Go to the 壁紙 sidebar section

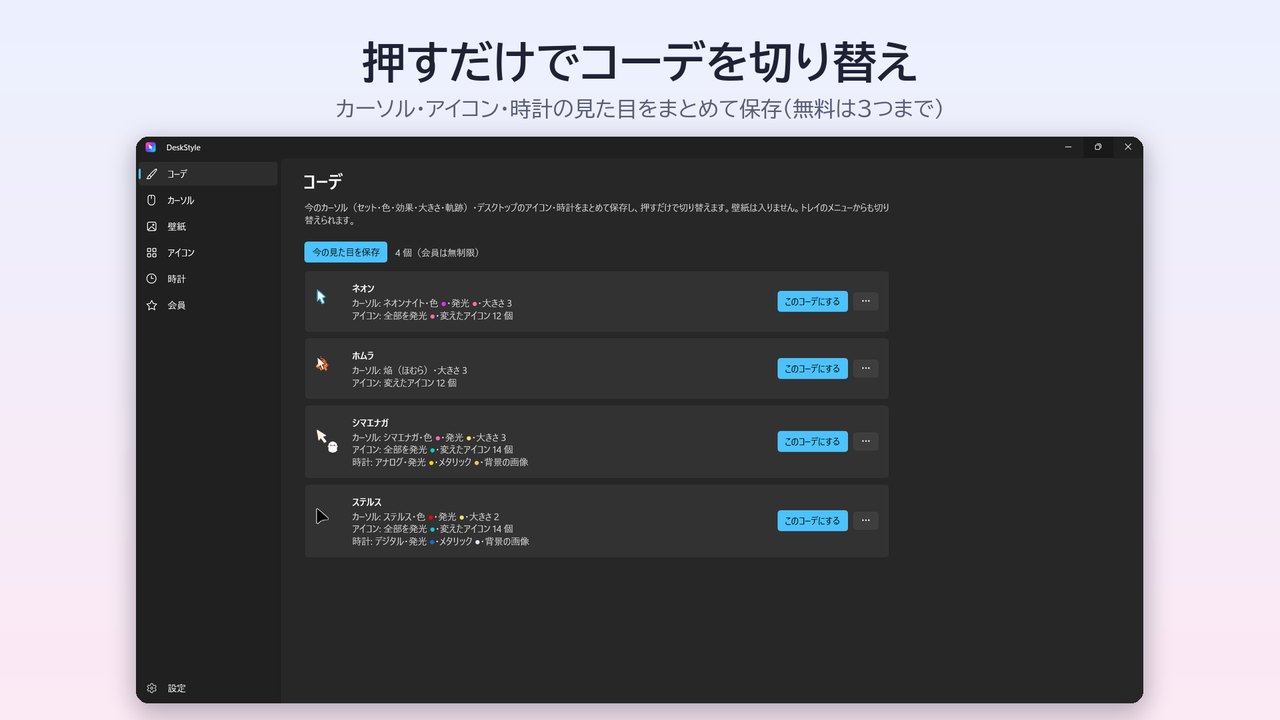pyautogui.click(x=208, y=226)
